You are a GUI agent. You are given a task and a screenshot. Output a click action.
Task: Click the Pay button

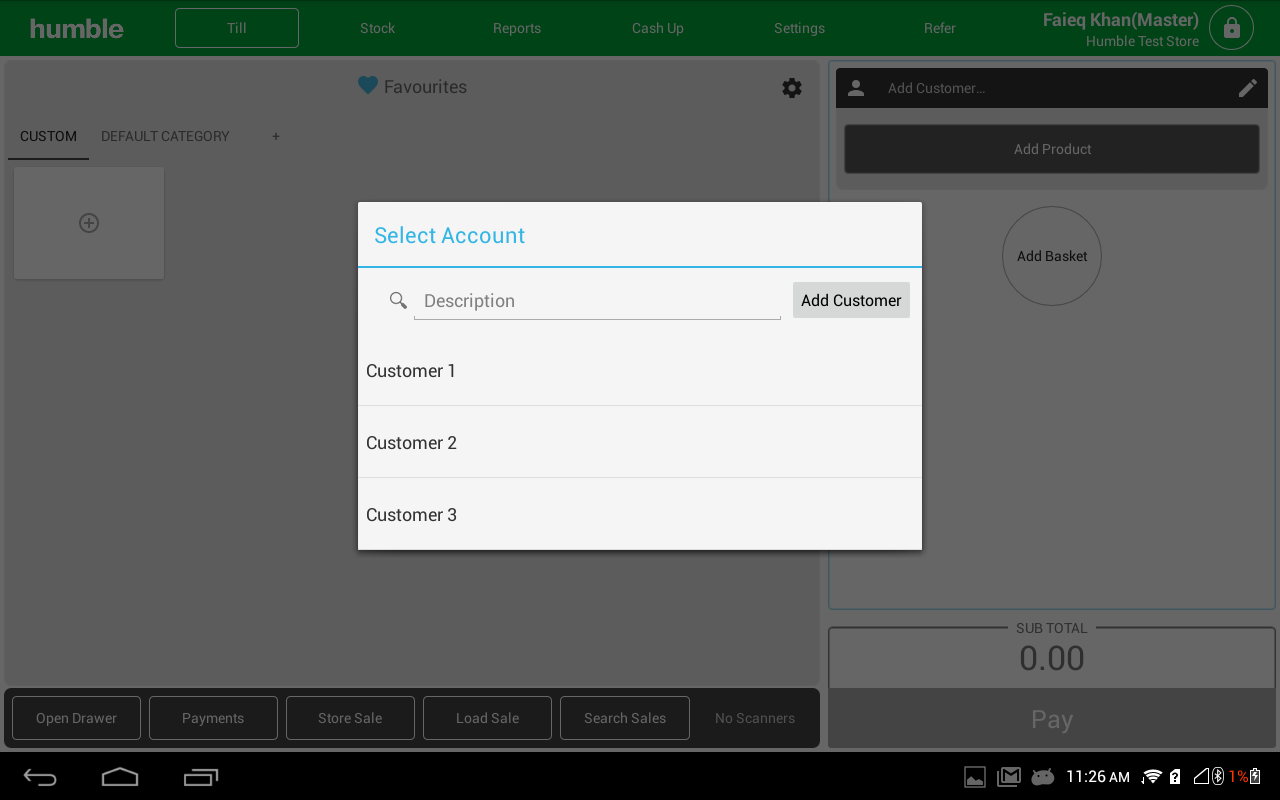(1052, 719)
